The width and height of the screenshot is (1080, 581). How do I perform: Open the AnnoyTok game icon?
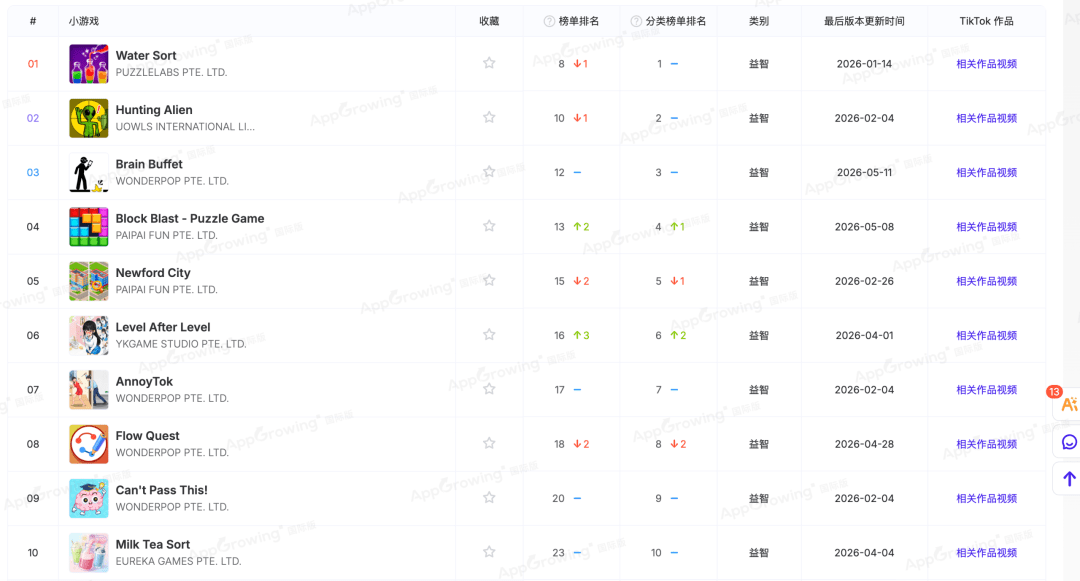click(x=89, y=390)
